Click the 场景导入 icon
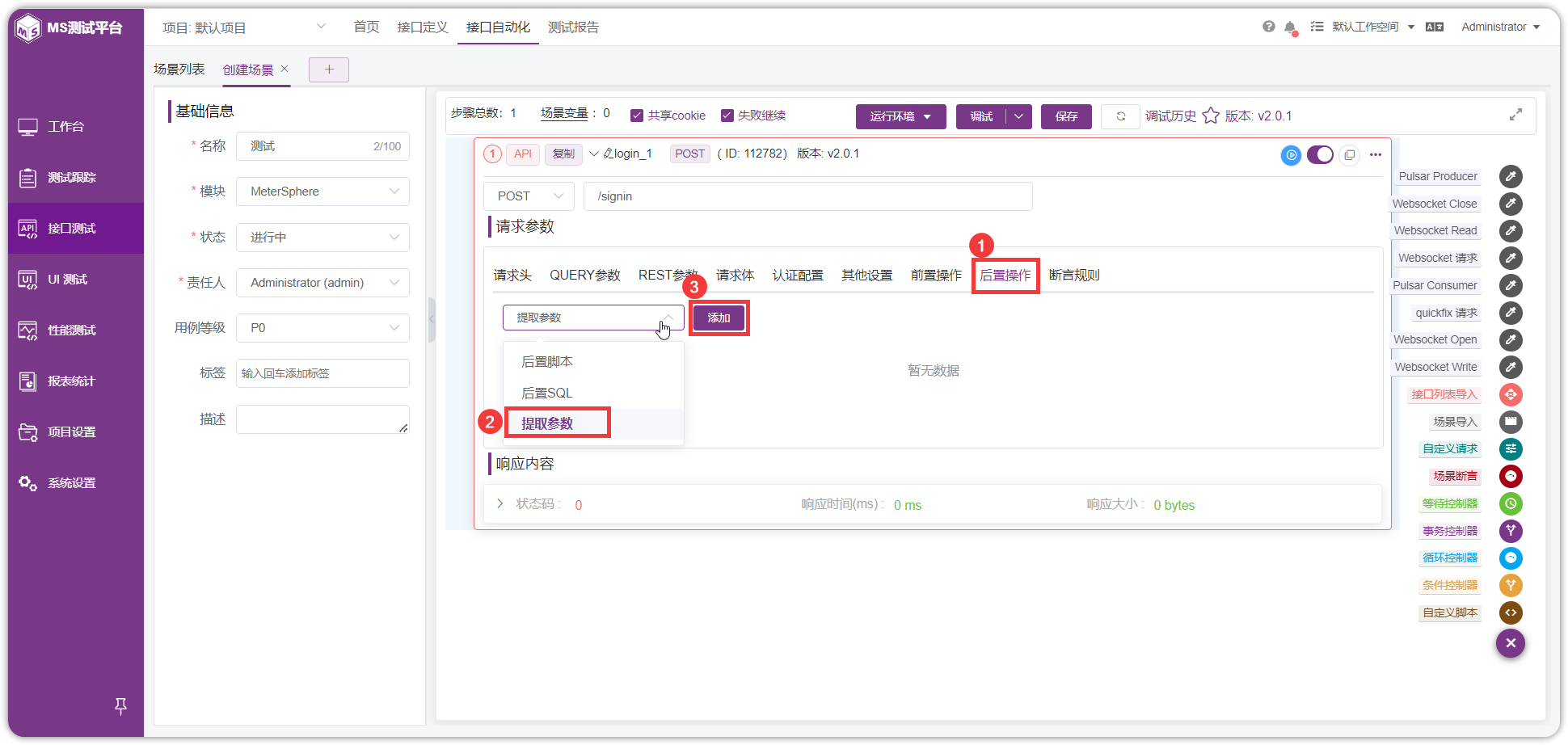1568x745 pixels. tap(1511, 422)
